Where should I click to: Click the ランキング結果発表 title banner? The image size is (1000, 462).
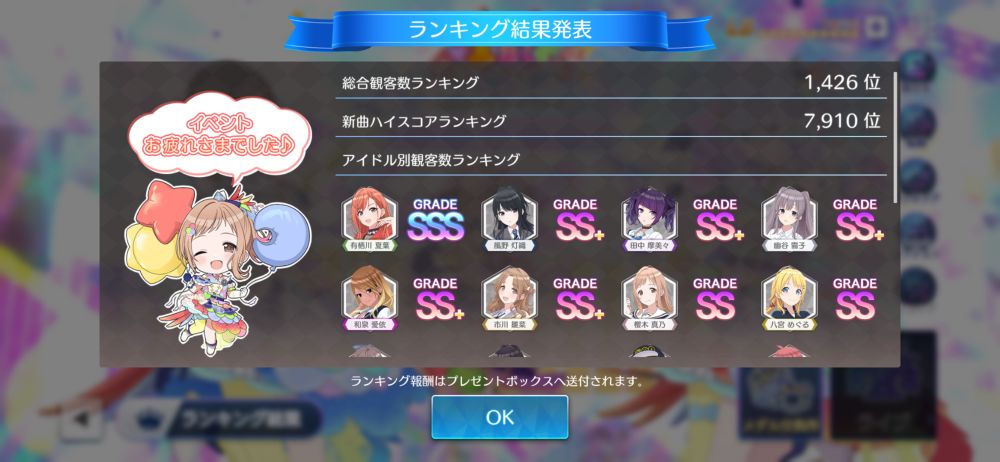[x=499, y=30]
